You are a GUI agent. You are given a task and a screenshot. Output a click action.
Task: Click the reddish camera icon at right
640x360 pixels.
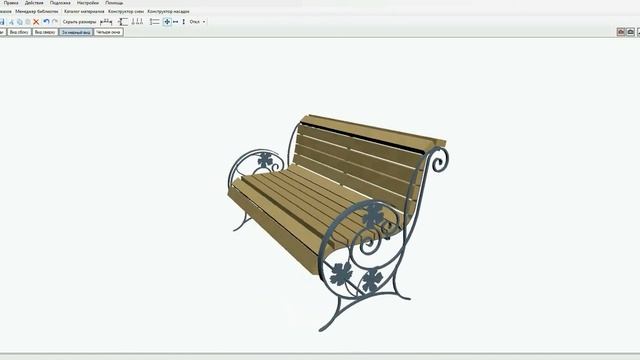621,32
